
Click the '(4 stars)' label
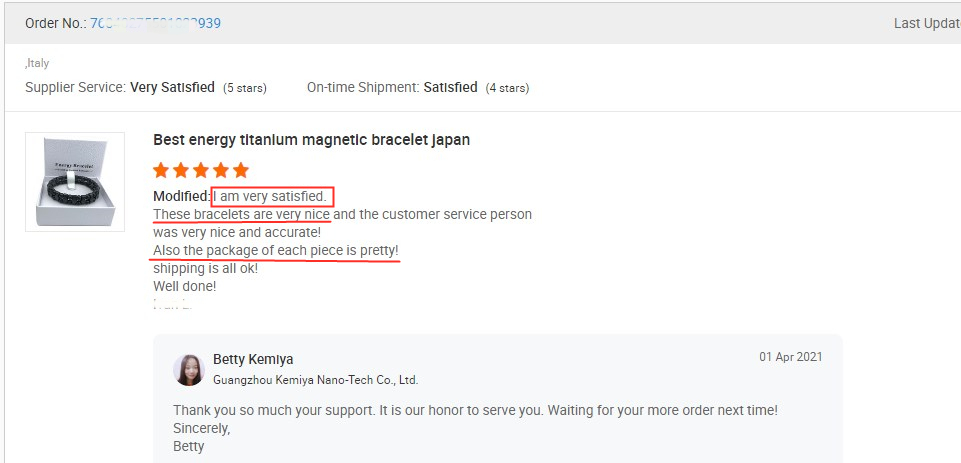pos(507,88)
